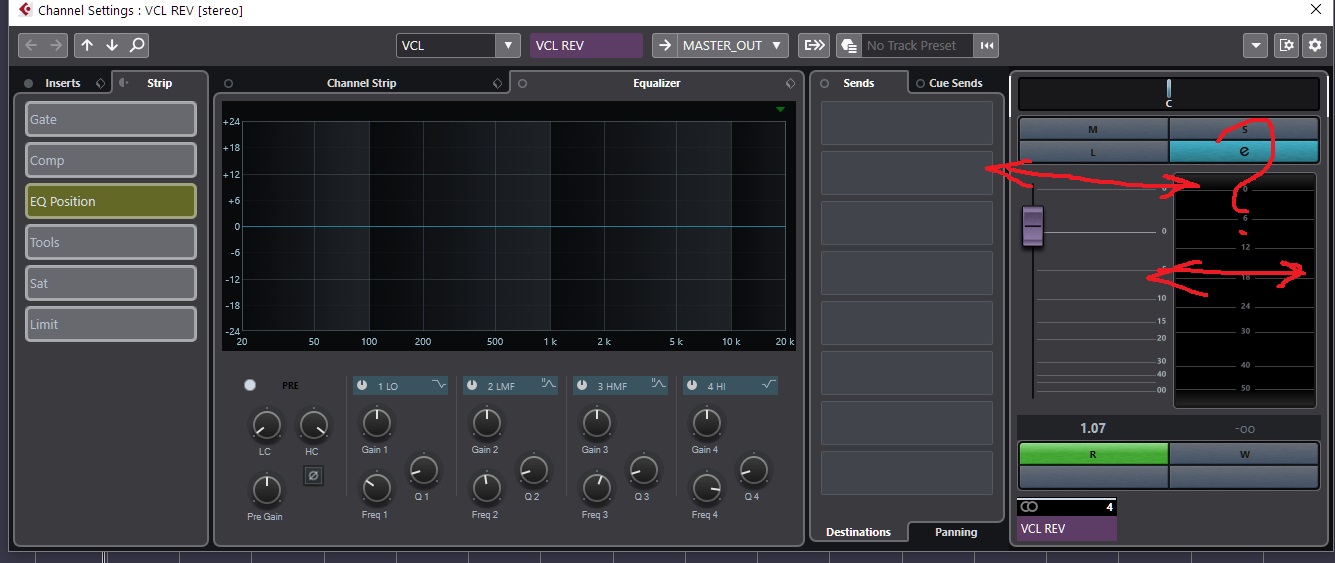Screen dimensions: 1335x563
Task: Click the Sat strip module
Action: [111, 283]
